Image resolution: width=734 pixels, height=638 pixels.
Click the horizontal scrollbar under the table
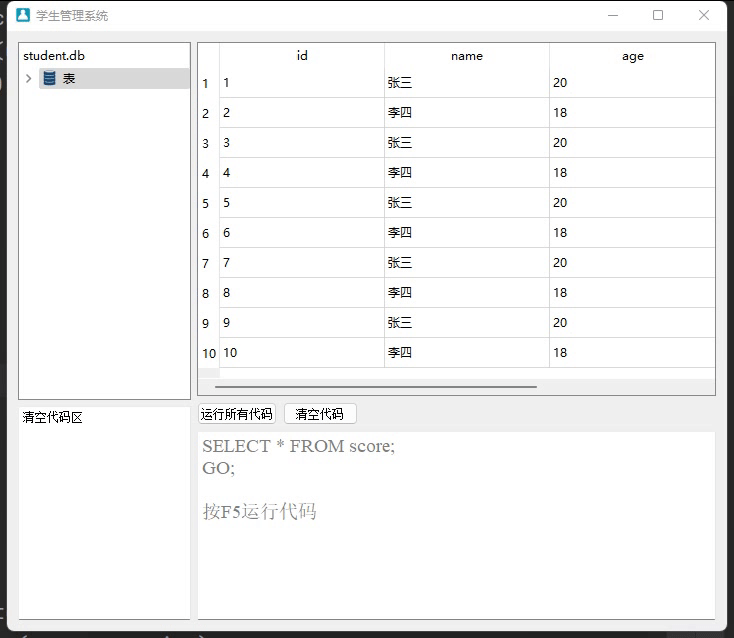(375, 386)
